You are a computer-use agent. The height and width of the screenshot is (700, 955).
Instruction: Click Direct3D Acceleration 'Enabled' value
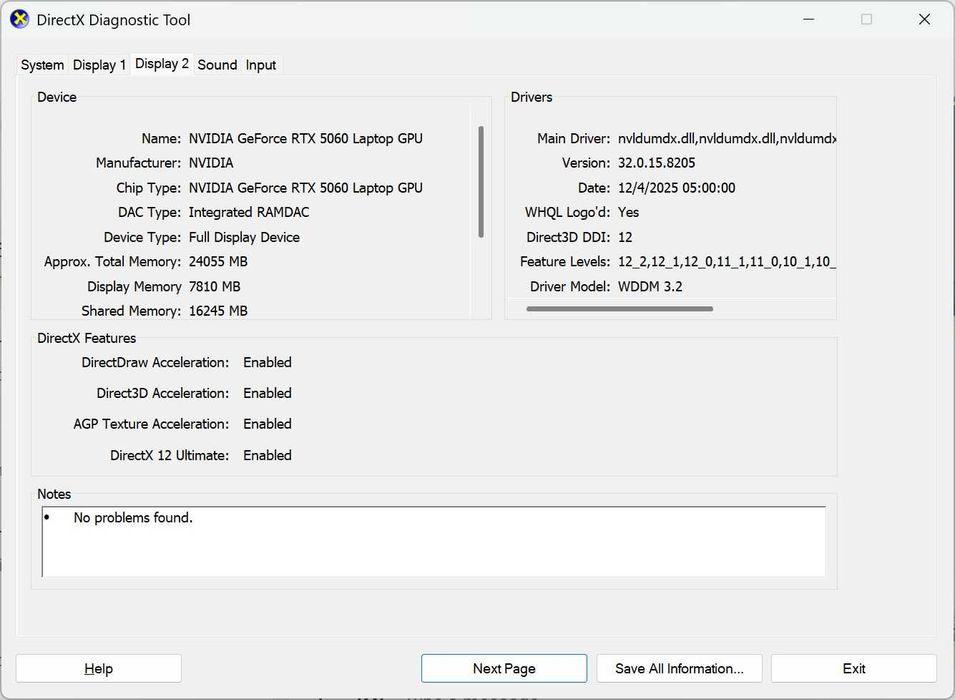click(x=267, y=393)
